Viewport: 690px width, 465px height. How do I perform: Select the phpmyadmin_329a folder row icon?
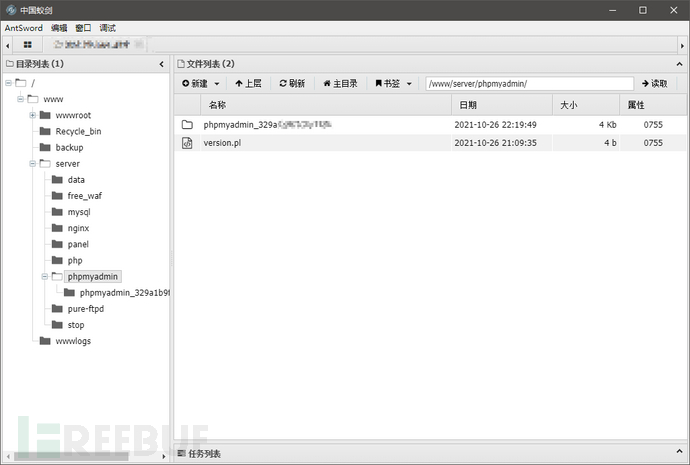[187, 125]
